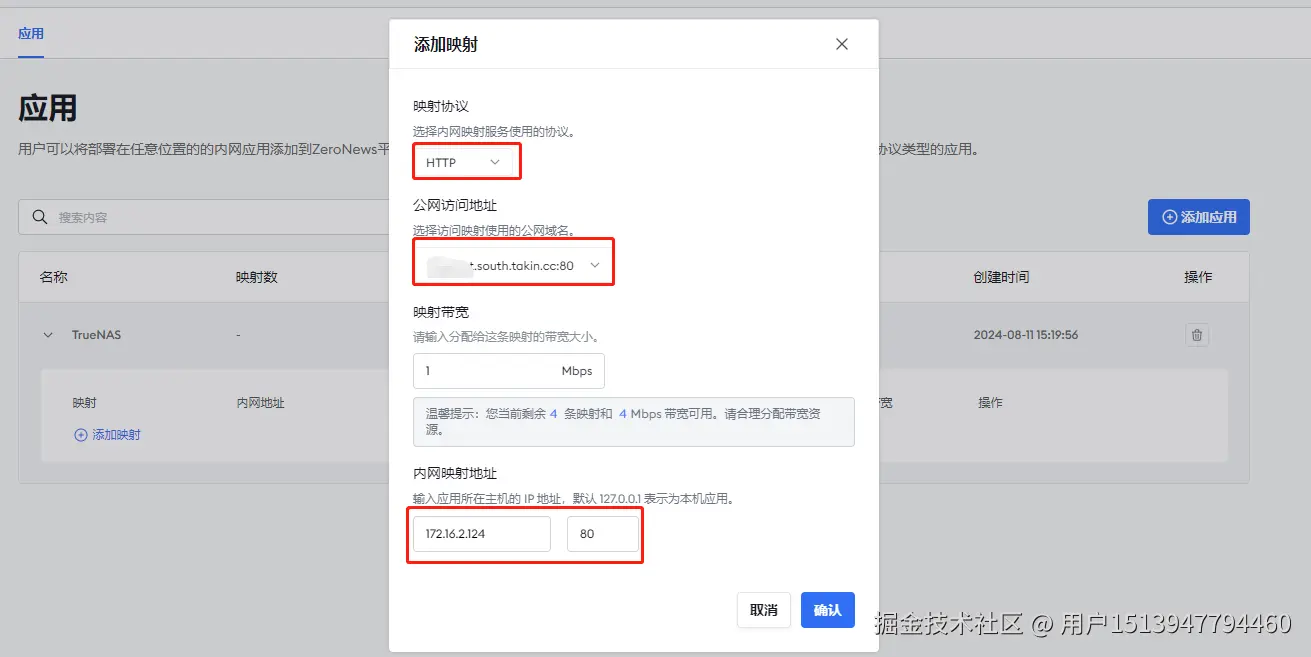1311x657 pixels.
Task: Click the creation time 2024-08-11 15:19:56
Action: pos(1026,335)
